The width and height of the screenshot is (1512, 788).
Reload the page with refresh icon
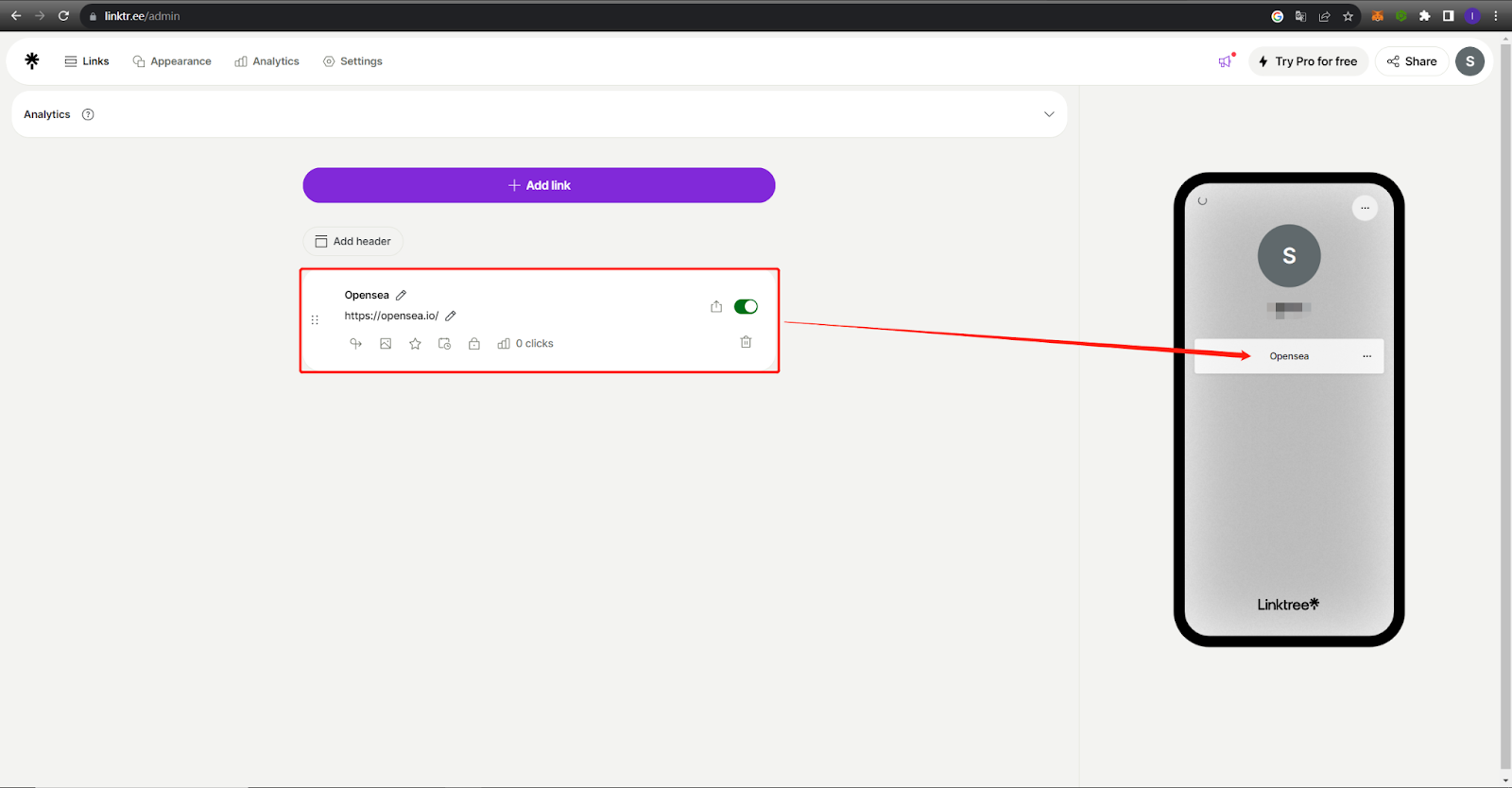(x=63, y=16)
